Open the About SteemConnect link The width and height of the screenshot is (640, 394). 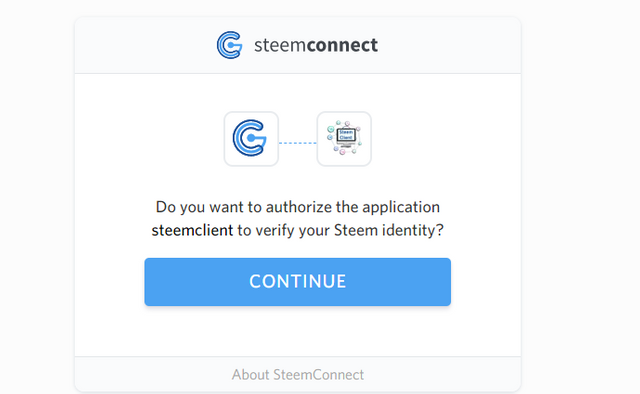click(x=298, y=374)
